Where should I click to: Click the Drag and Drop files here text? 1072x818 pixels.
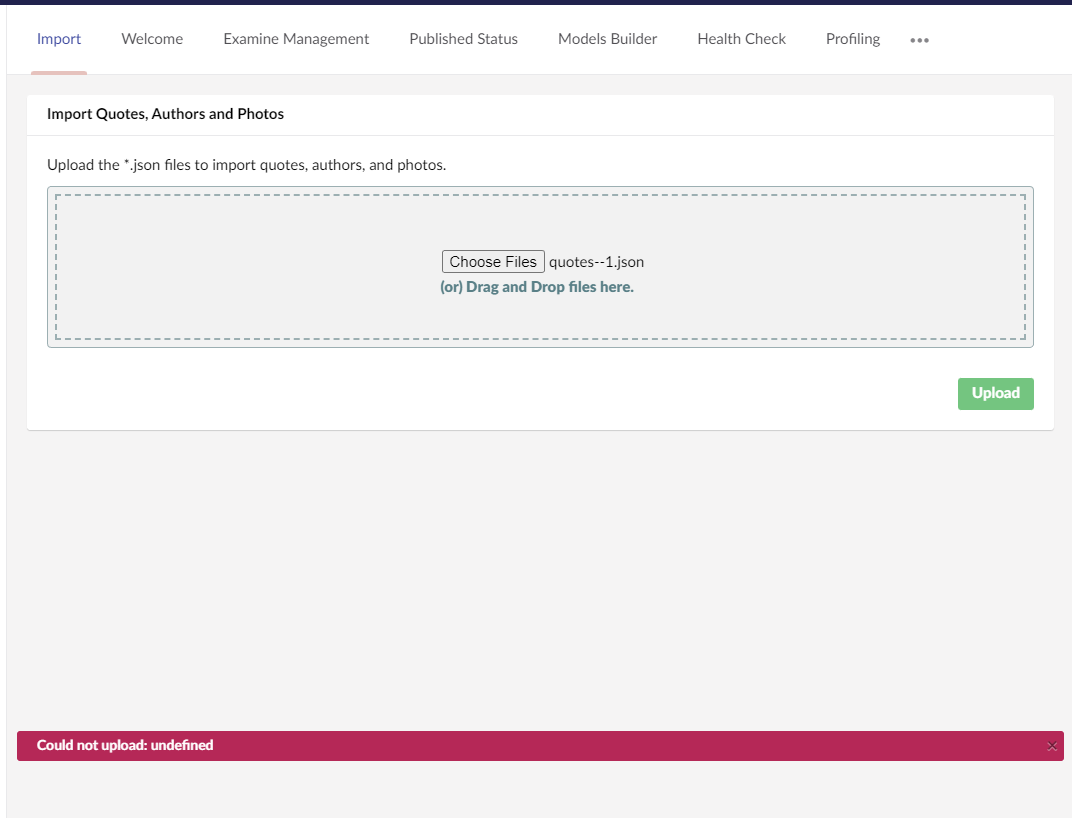pos(537,287)
